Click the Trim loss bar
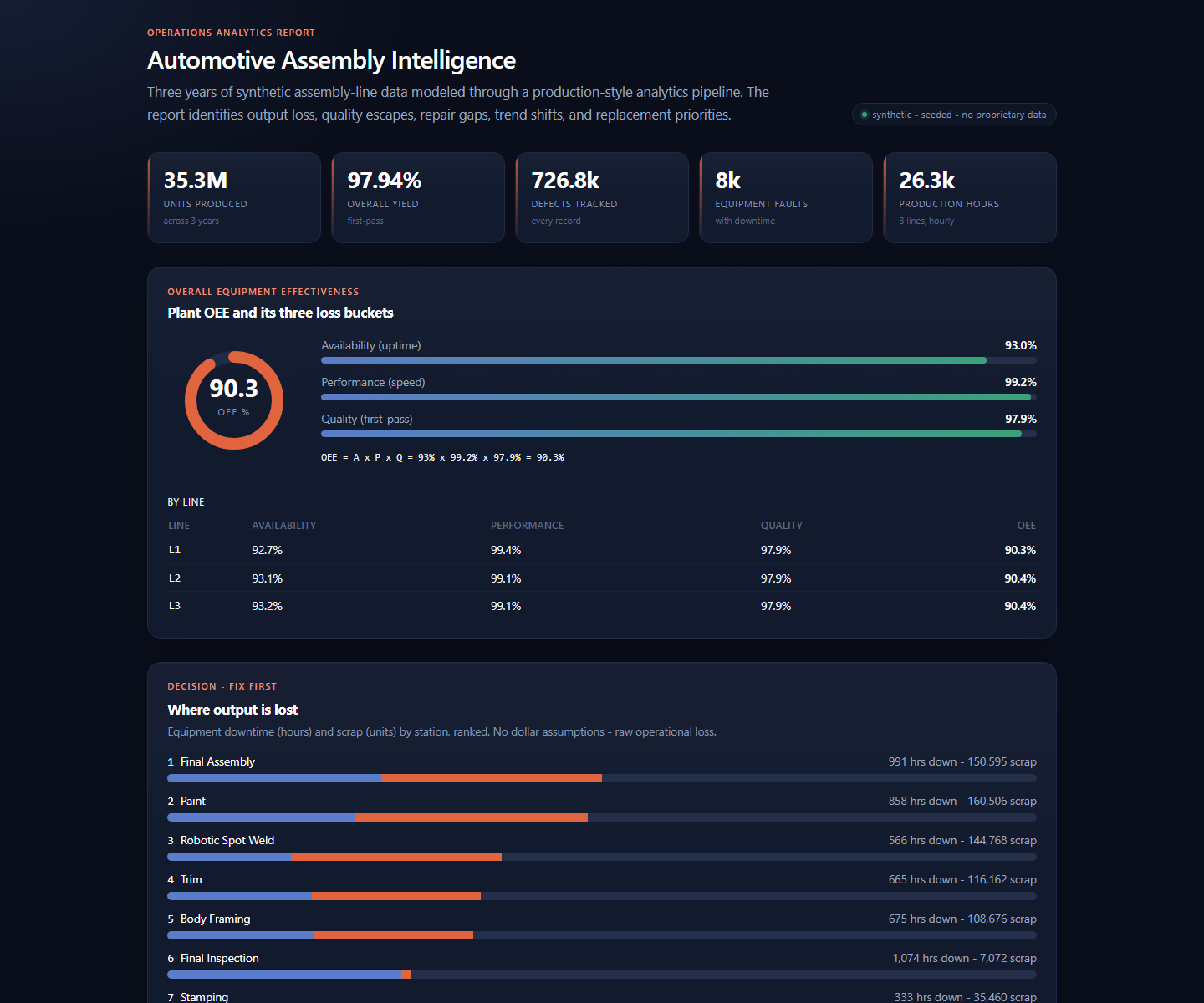Screen dimensions: 1204x1003 point(602,896)
